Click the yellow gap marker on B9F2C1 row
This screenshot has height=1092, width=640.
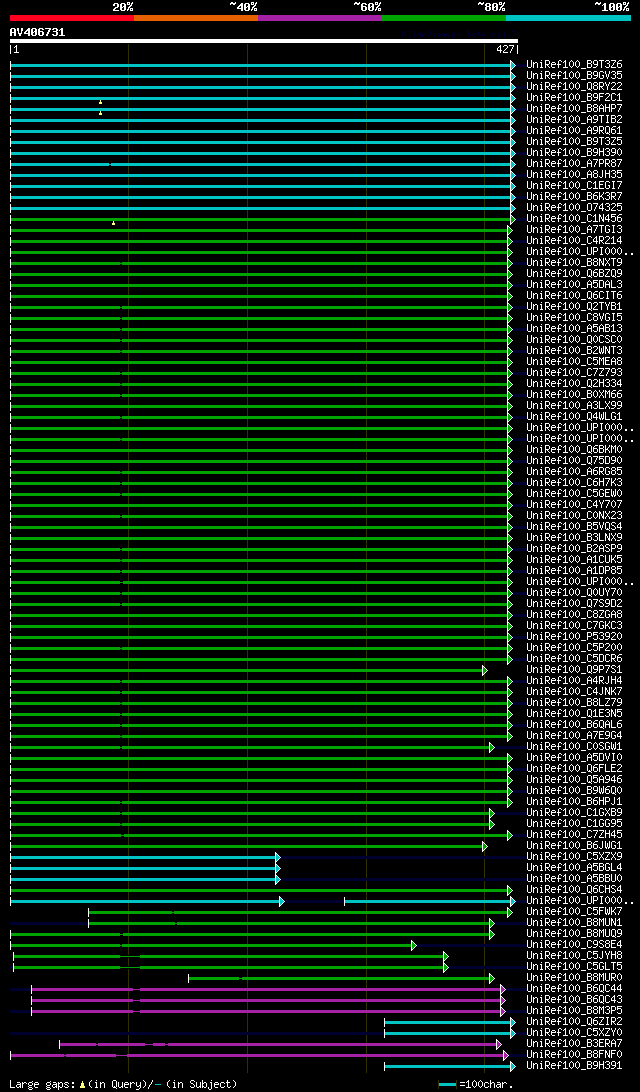click(x=100, y=102)
